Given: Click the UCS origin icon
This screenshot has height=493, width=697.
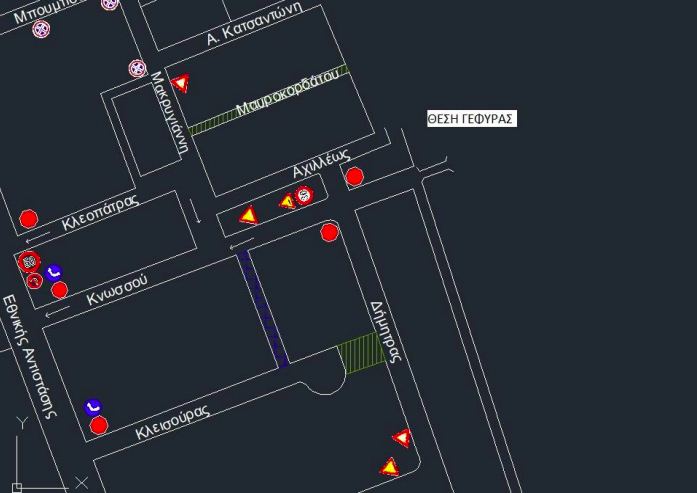Looking at the screenshot, I should (x=20, y=486).
